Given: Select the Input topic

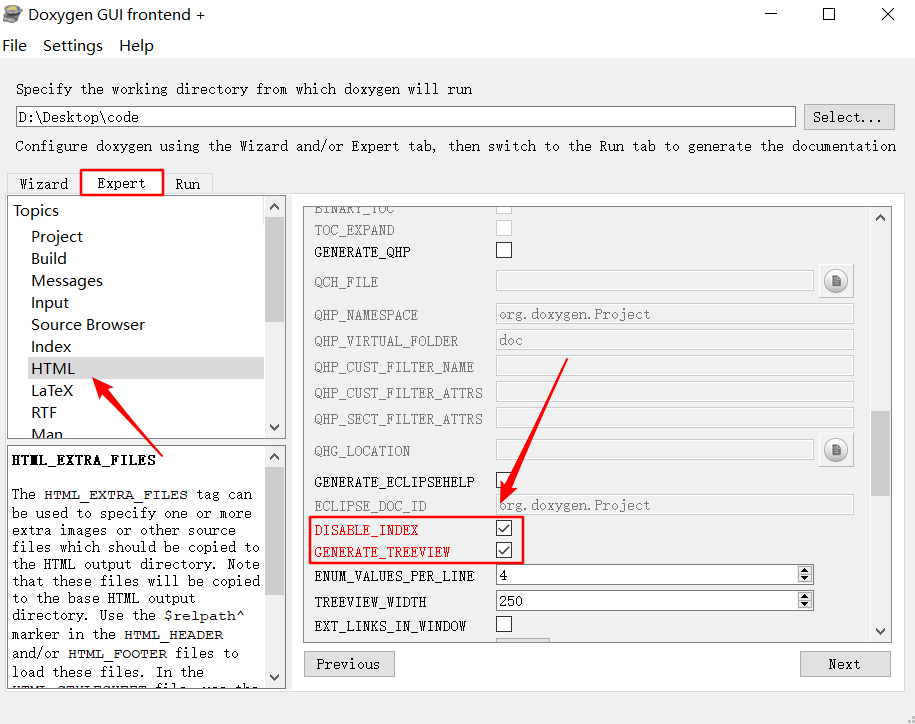Looking at the screenshot, I should click(x=50, y=303).
